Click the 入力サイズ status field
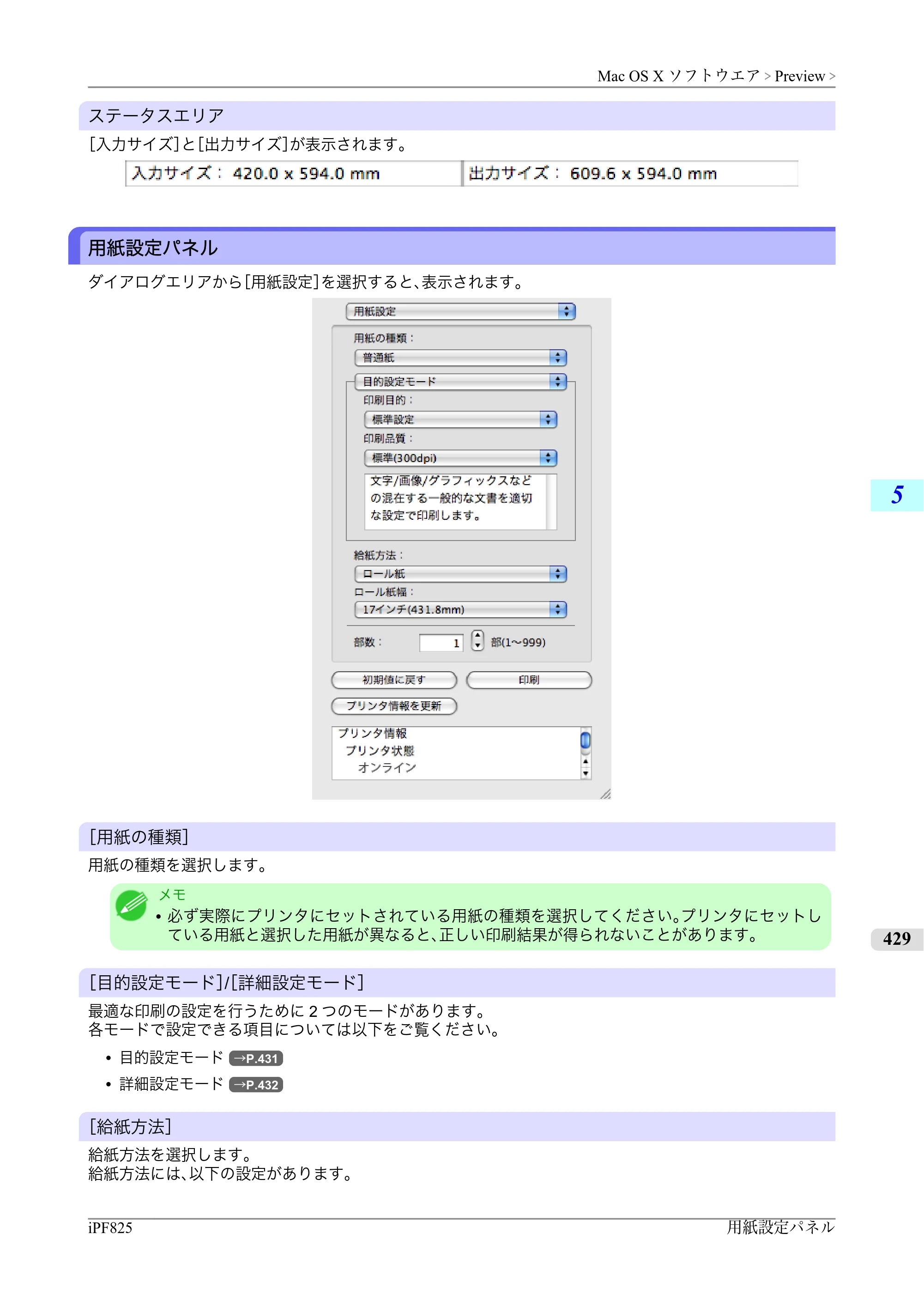 (x=293, y=173)
